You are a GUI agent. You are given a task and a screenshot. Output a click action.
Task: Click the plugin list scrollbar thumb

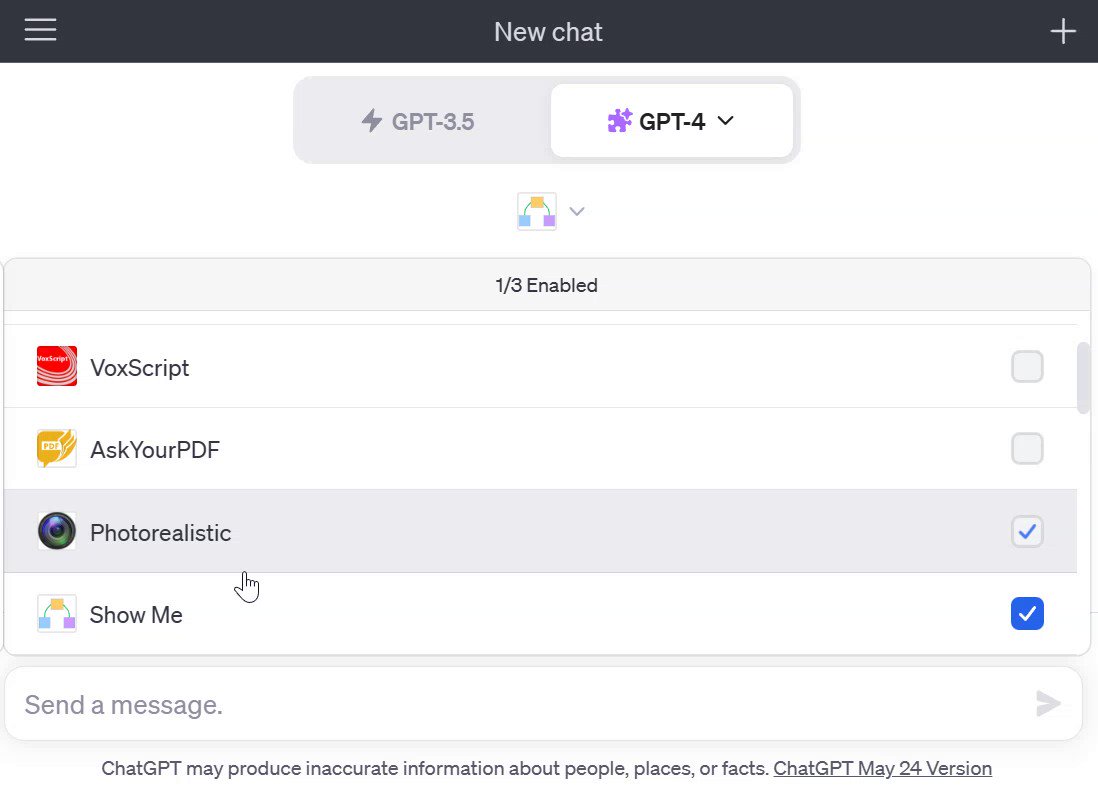pos(1083,378)
